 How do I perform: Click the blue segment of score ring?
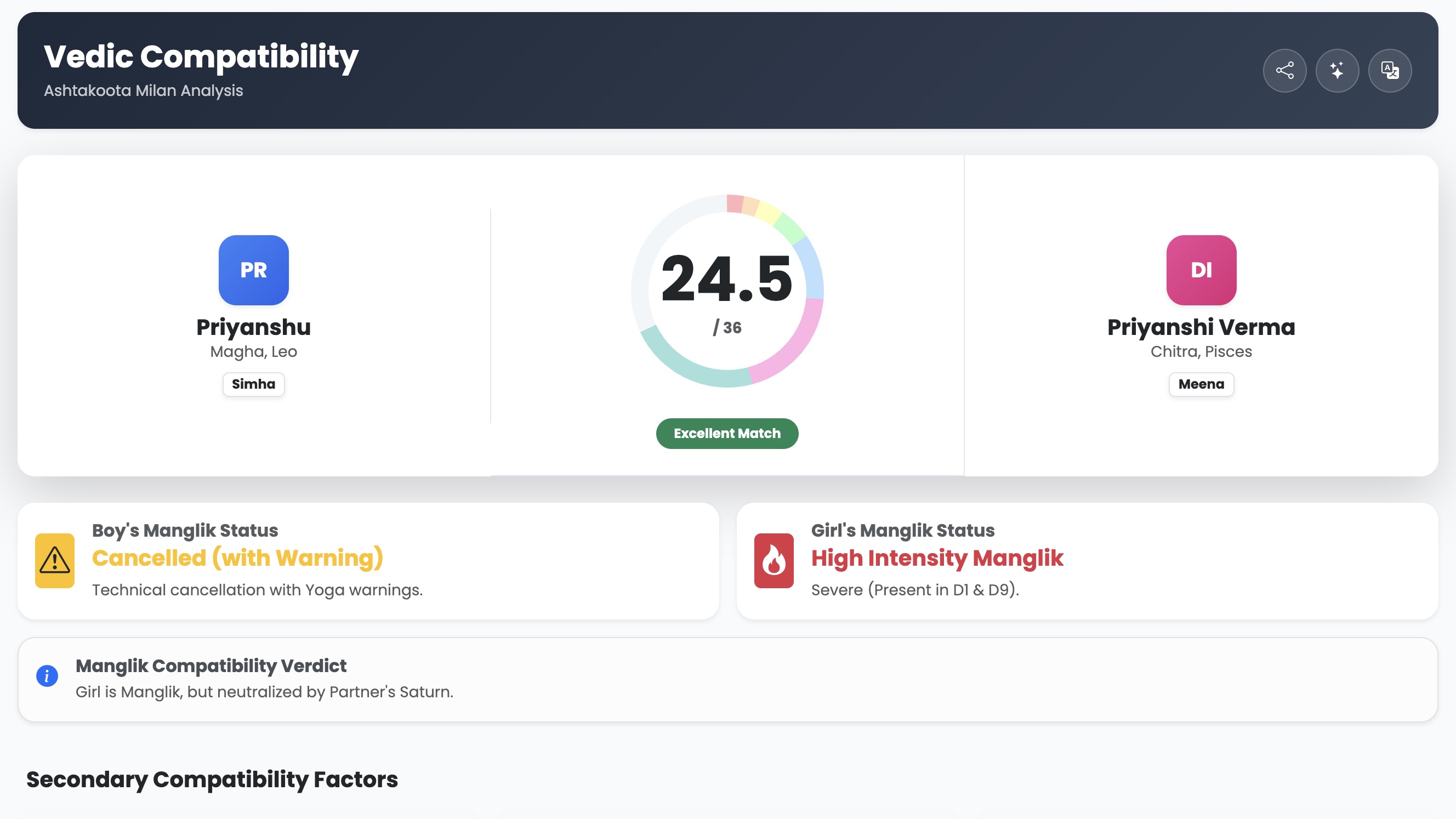coord(812,269)
